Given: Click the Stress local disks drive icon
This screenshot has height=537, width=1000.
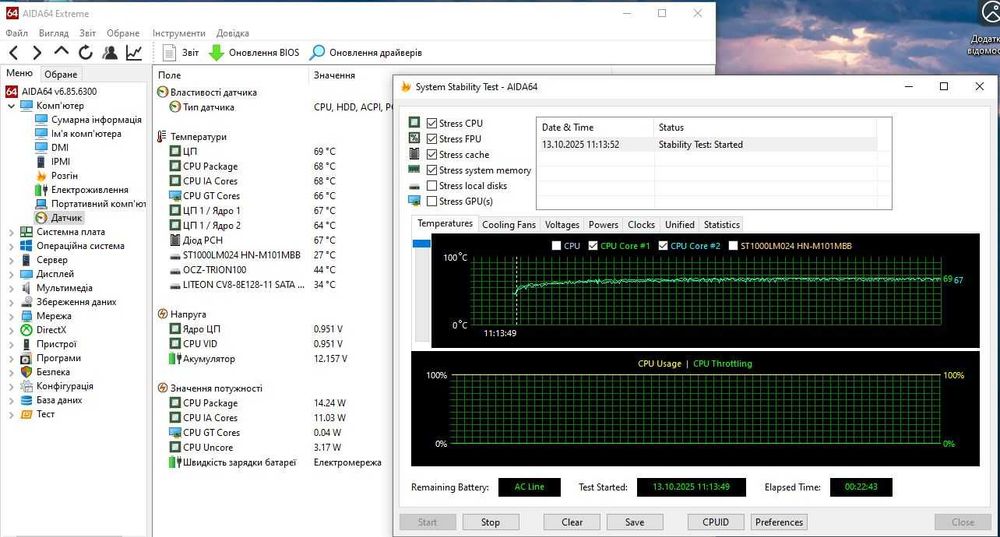Looking at the screenshot, I should pyautogui.click(x=415, y=186).
